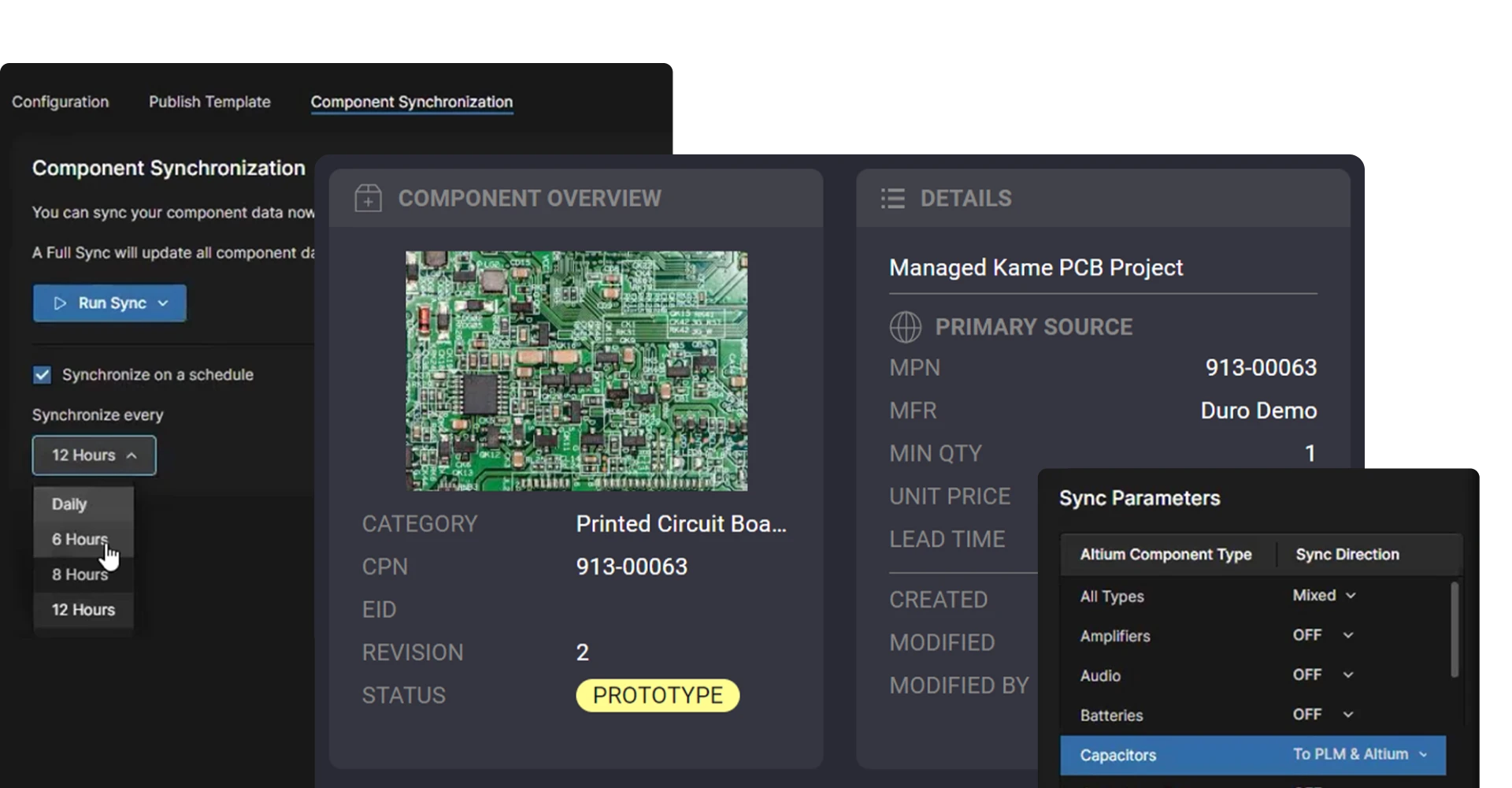1512x788 pixels.
Task: Click the Audio row label
Action: pyautogui.click(x=1100, y=676)
